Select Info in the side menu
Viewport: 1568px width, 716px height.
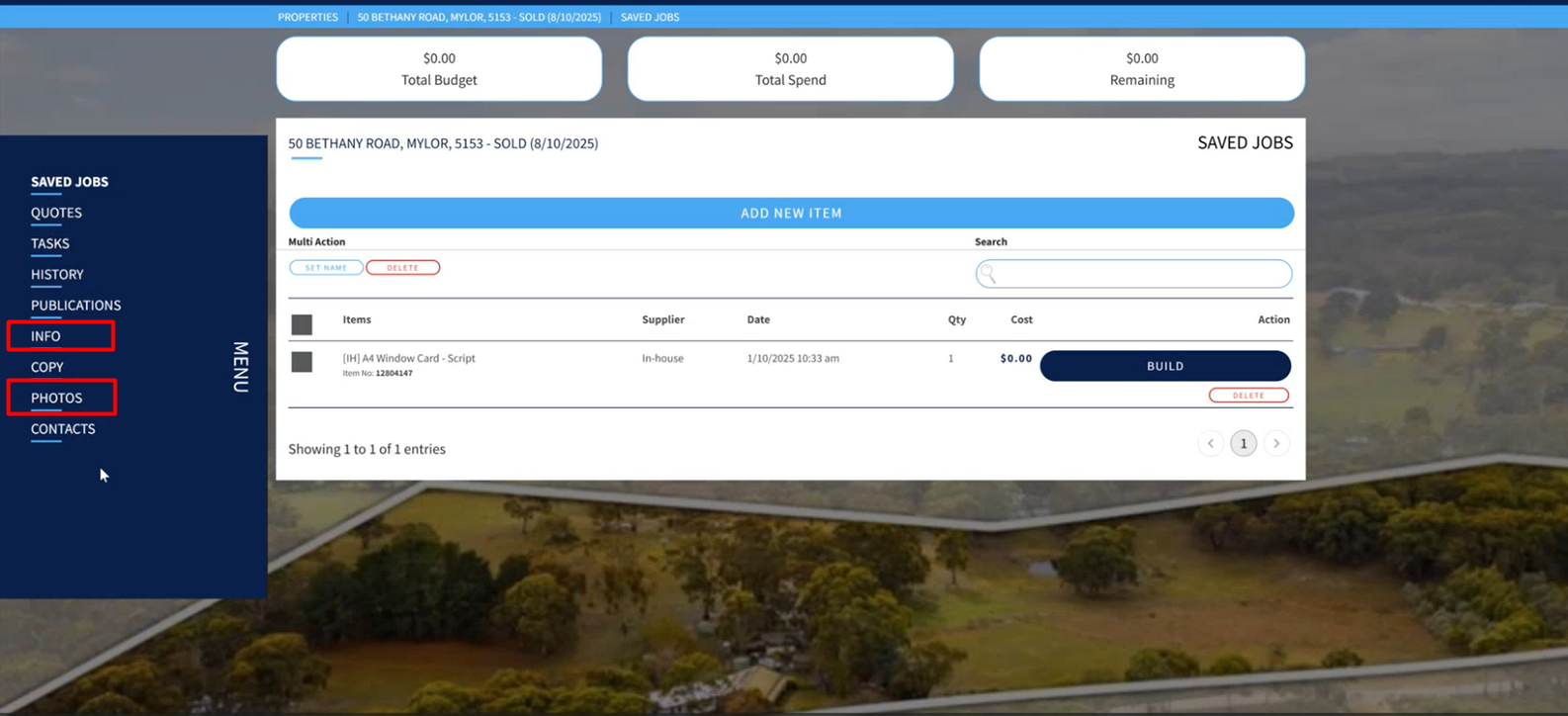click(x=45, y=336)
